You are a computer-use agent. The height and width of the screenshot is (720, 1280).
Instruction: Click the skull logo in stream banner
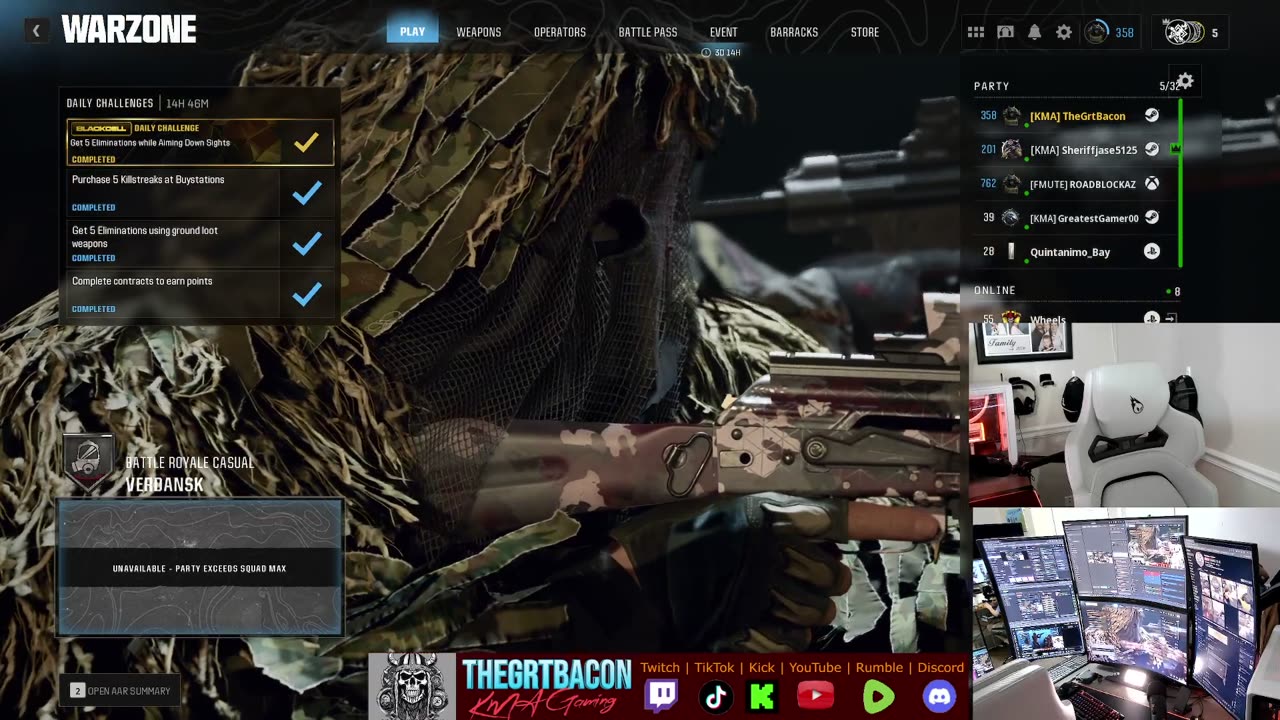[x=412, y=687]
